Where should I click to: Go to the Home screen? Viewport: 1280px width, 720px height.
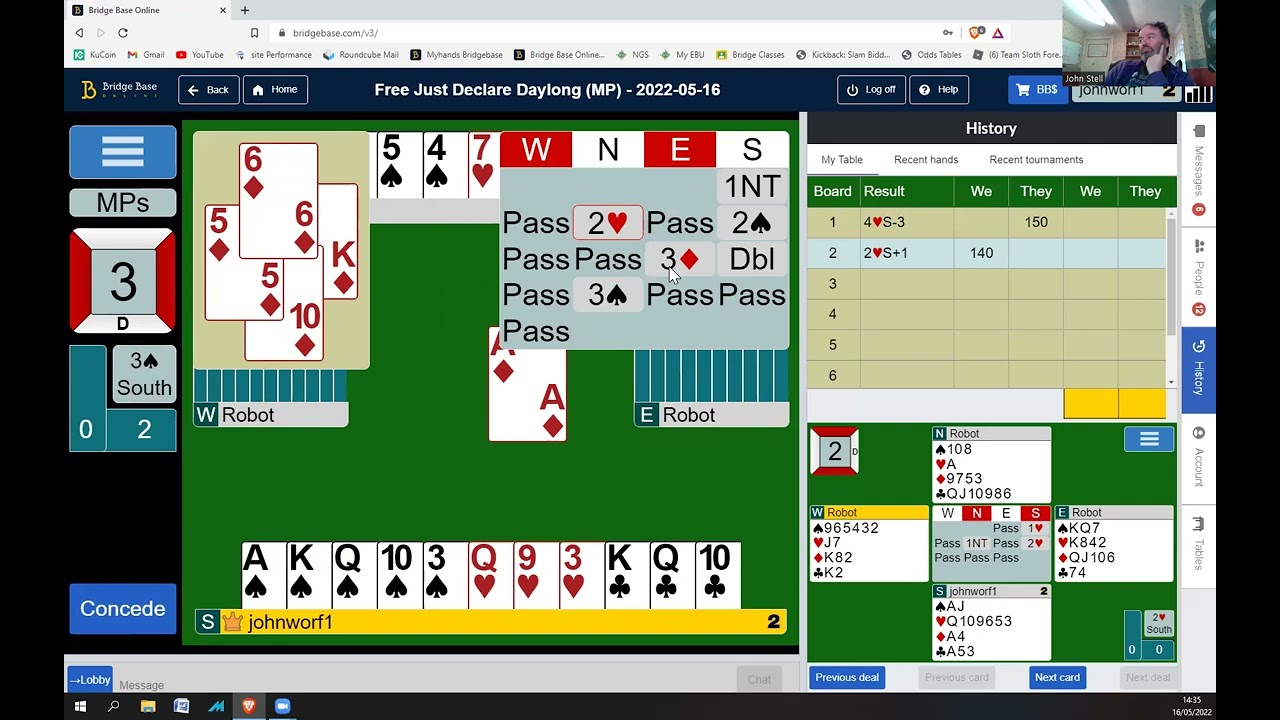(x=275, y=90)
